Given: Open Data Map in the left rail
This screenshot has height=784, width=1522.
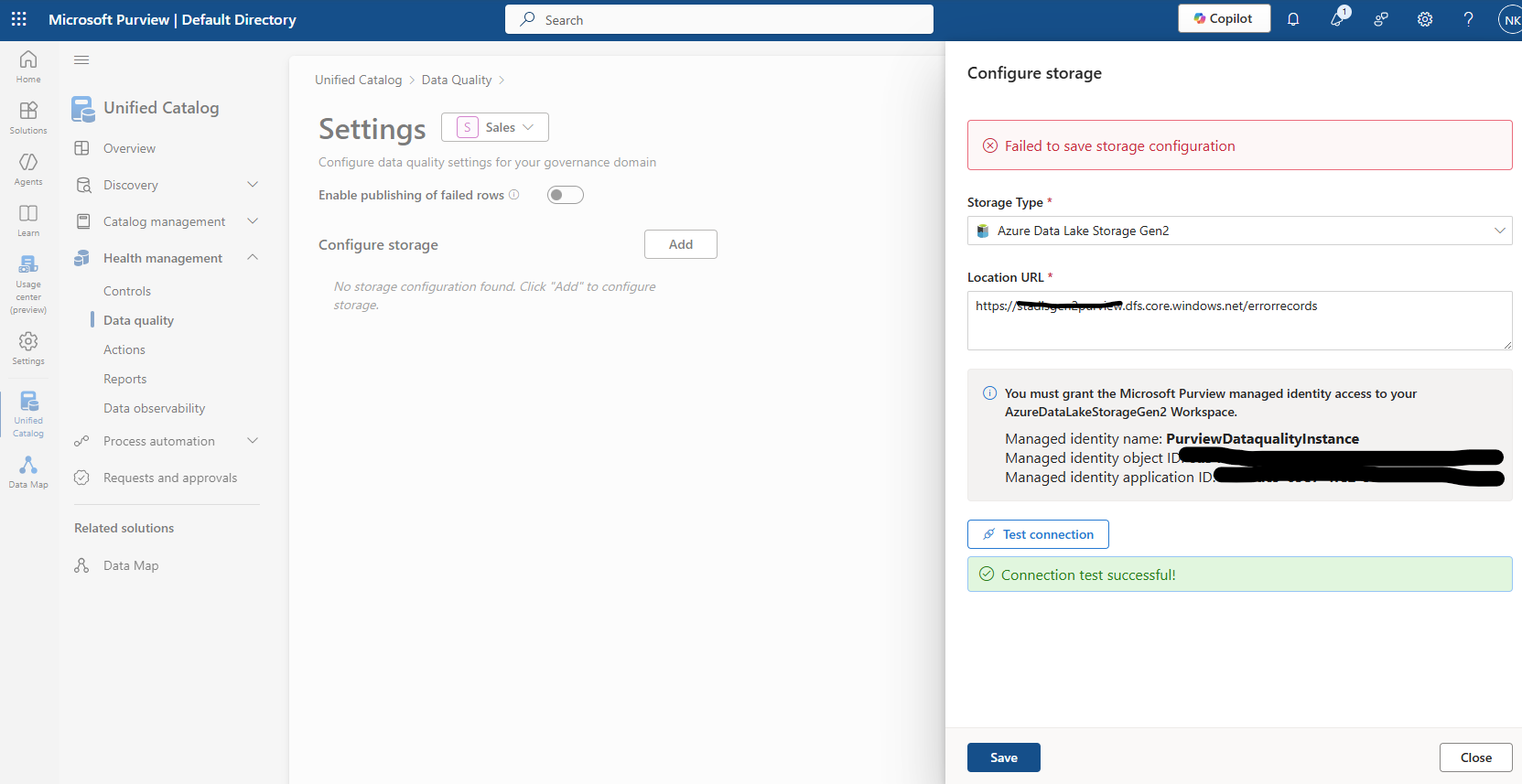Looking at the screenshot, I should (x=28, y=471).
